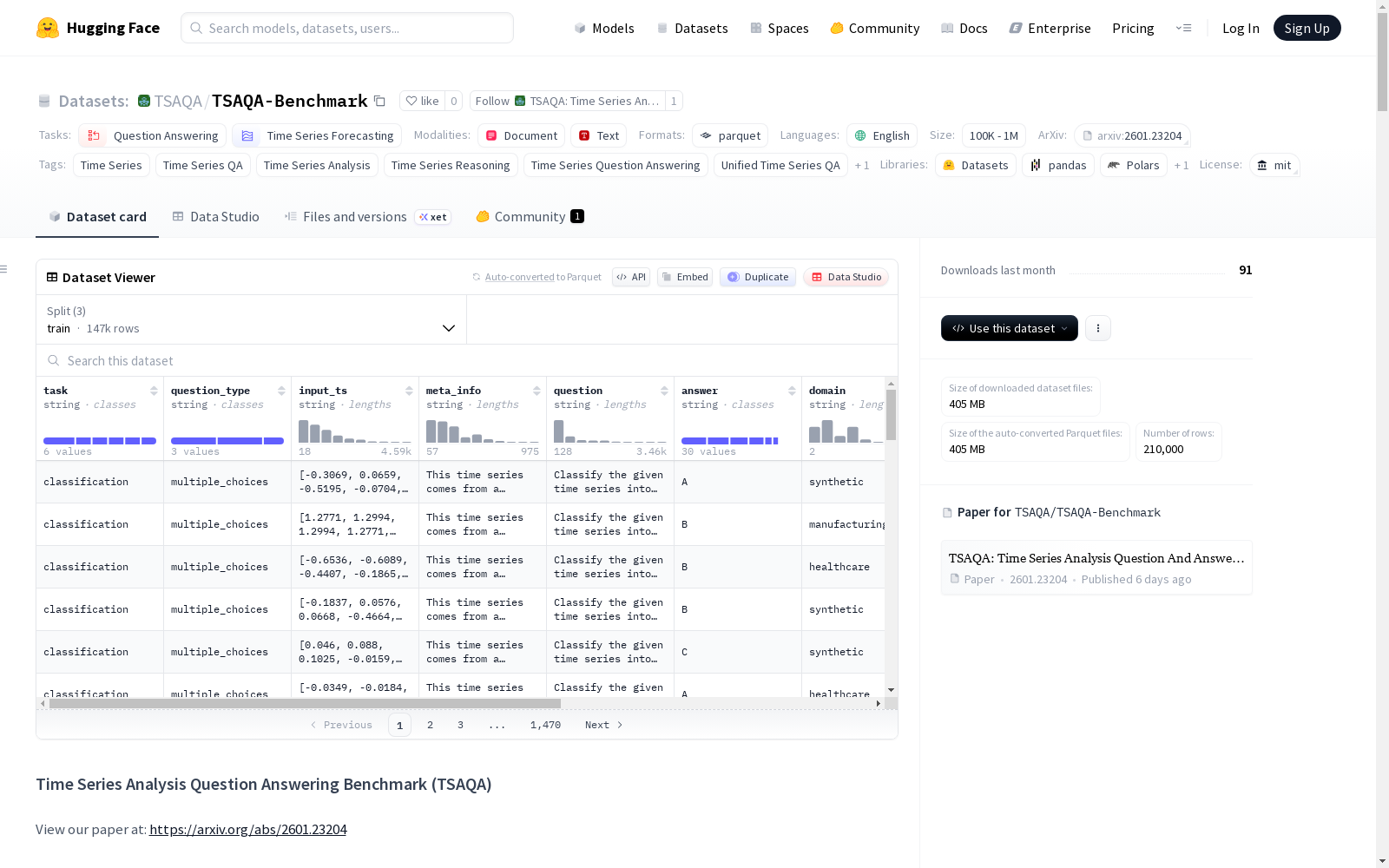Open the Community tab

click(530, 217)
